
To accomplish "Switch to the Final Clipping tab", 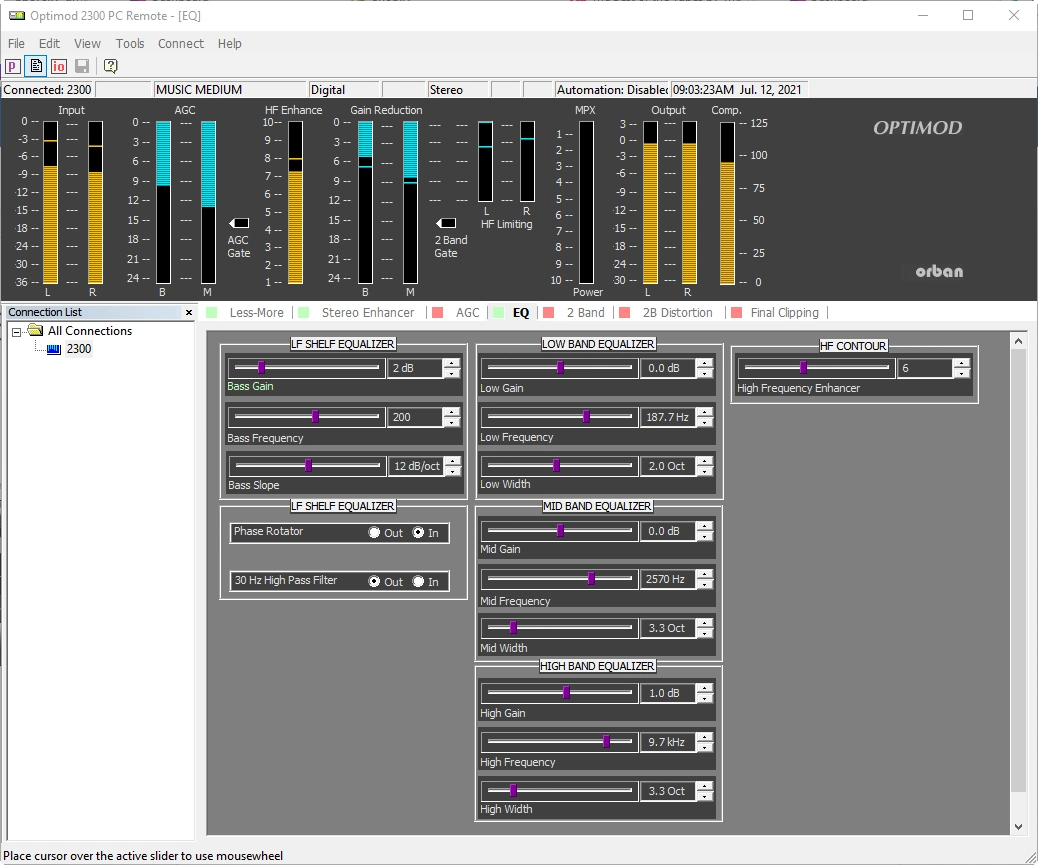I will pos(784,312).
